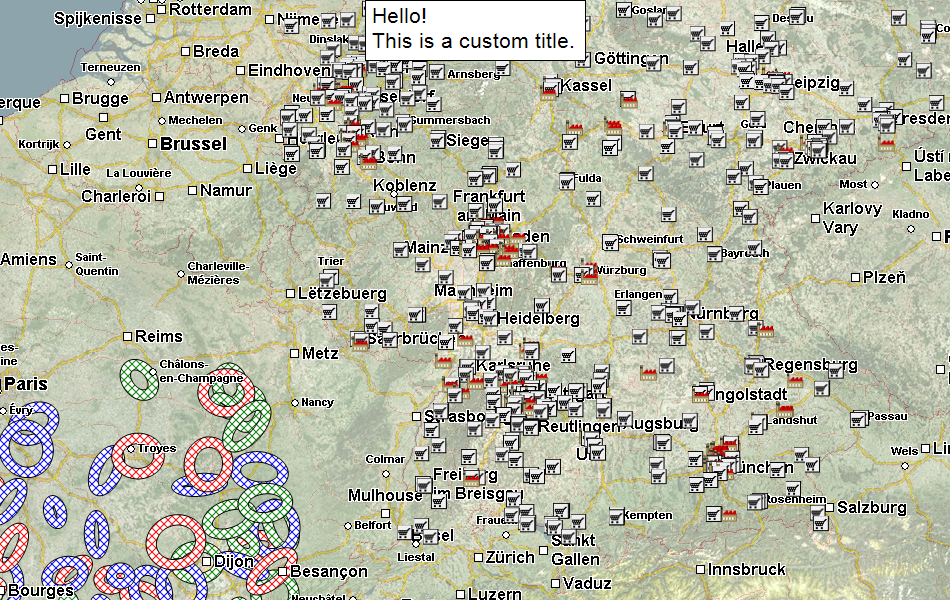Click the Brussel city label

coord(193,144)
